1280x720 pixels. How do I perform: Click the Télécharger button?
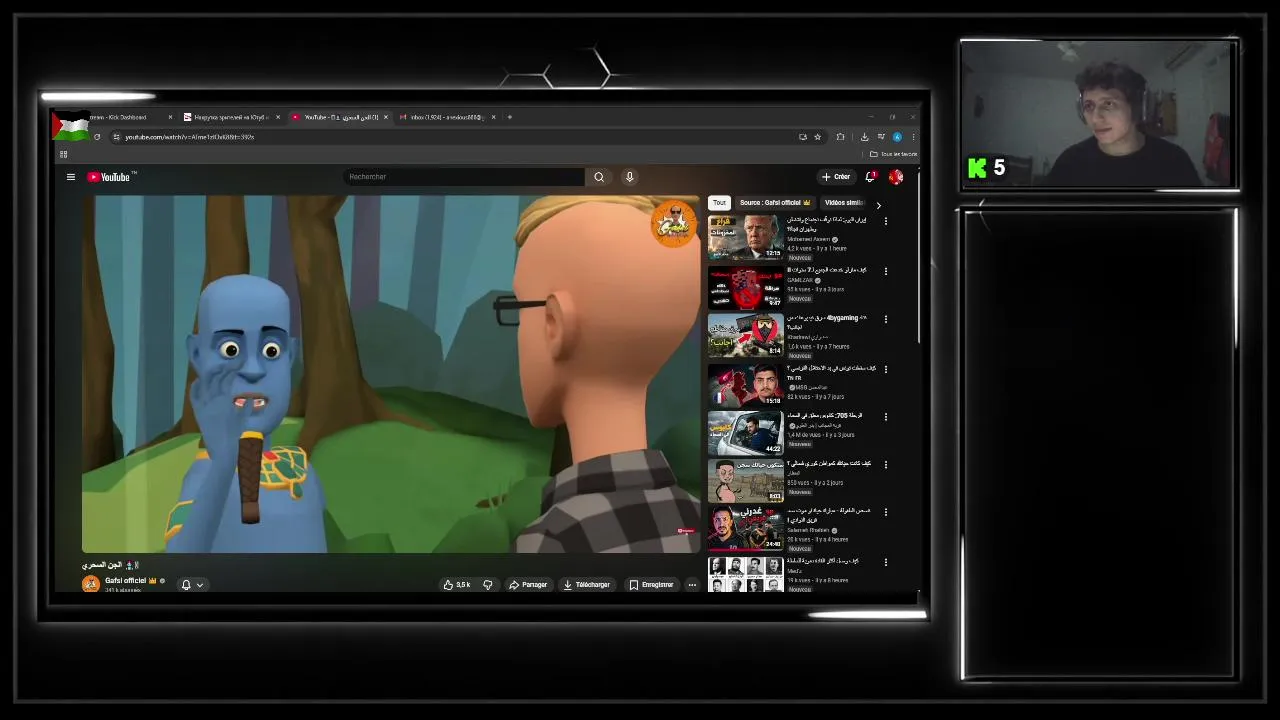[x=587, y=585]
